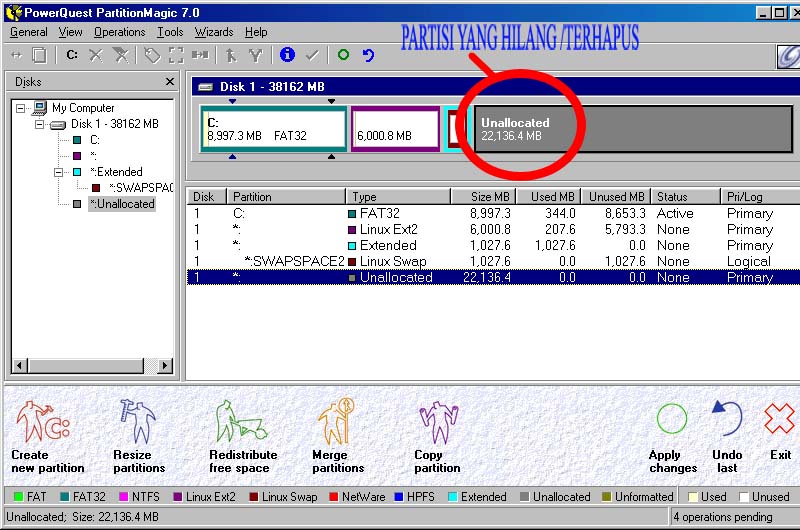Select *:Unallocated in the Disks tree

coord(122,204)
